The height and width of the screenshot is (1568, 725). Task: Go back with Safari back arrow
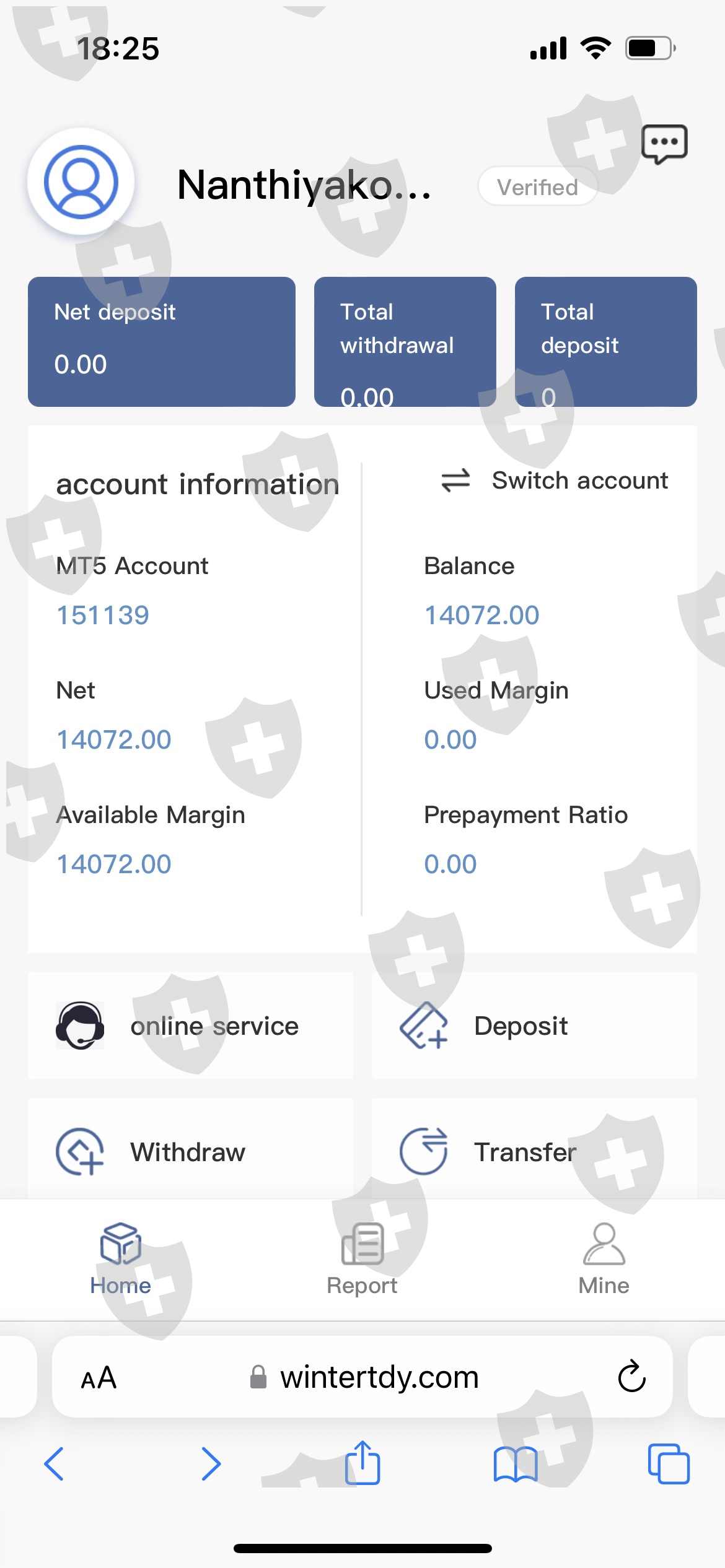point(55,1464)
